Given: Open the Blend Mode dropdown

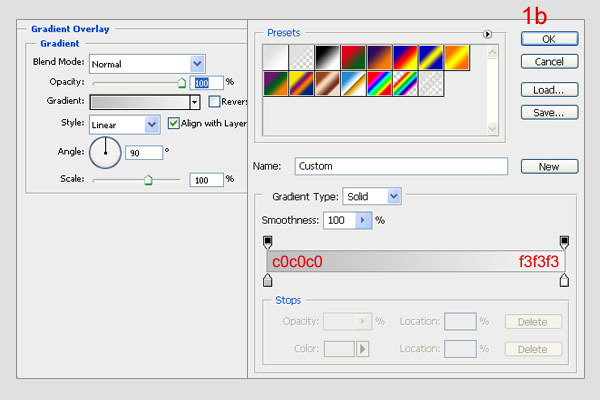Looking at the screenshot, I should (197, 63).
